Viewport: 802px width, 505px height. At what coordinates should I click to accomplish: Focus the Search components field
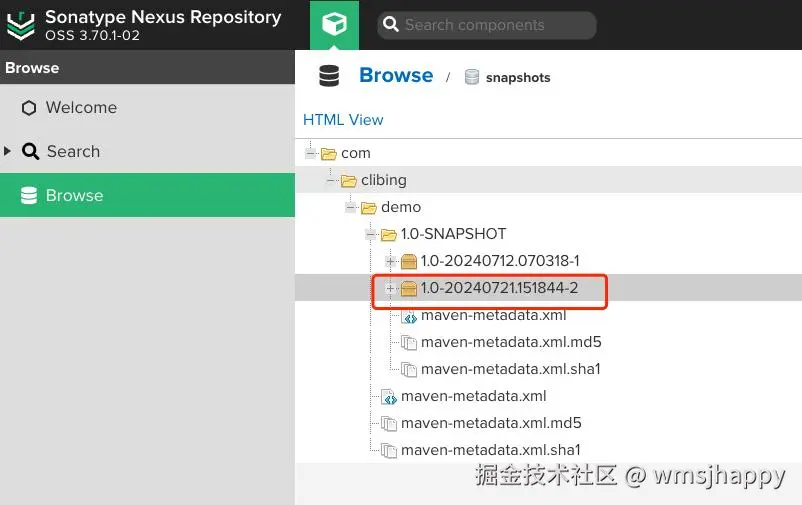487,25
